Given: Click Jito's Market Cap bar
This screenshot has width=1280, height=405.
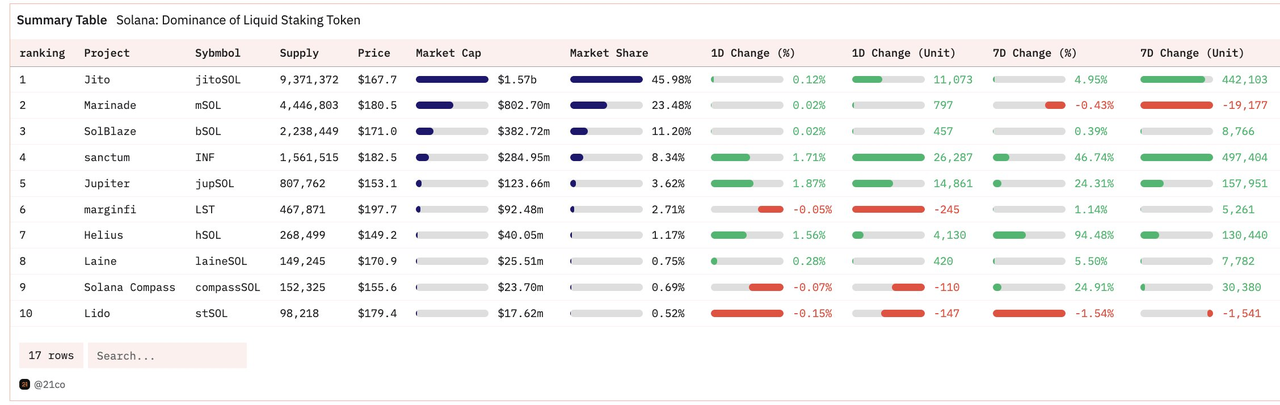Looking at the screenshot, I should click(452, 79).
